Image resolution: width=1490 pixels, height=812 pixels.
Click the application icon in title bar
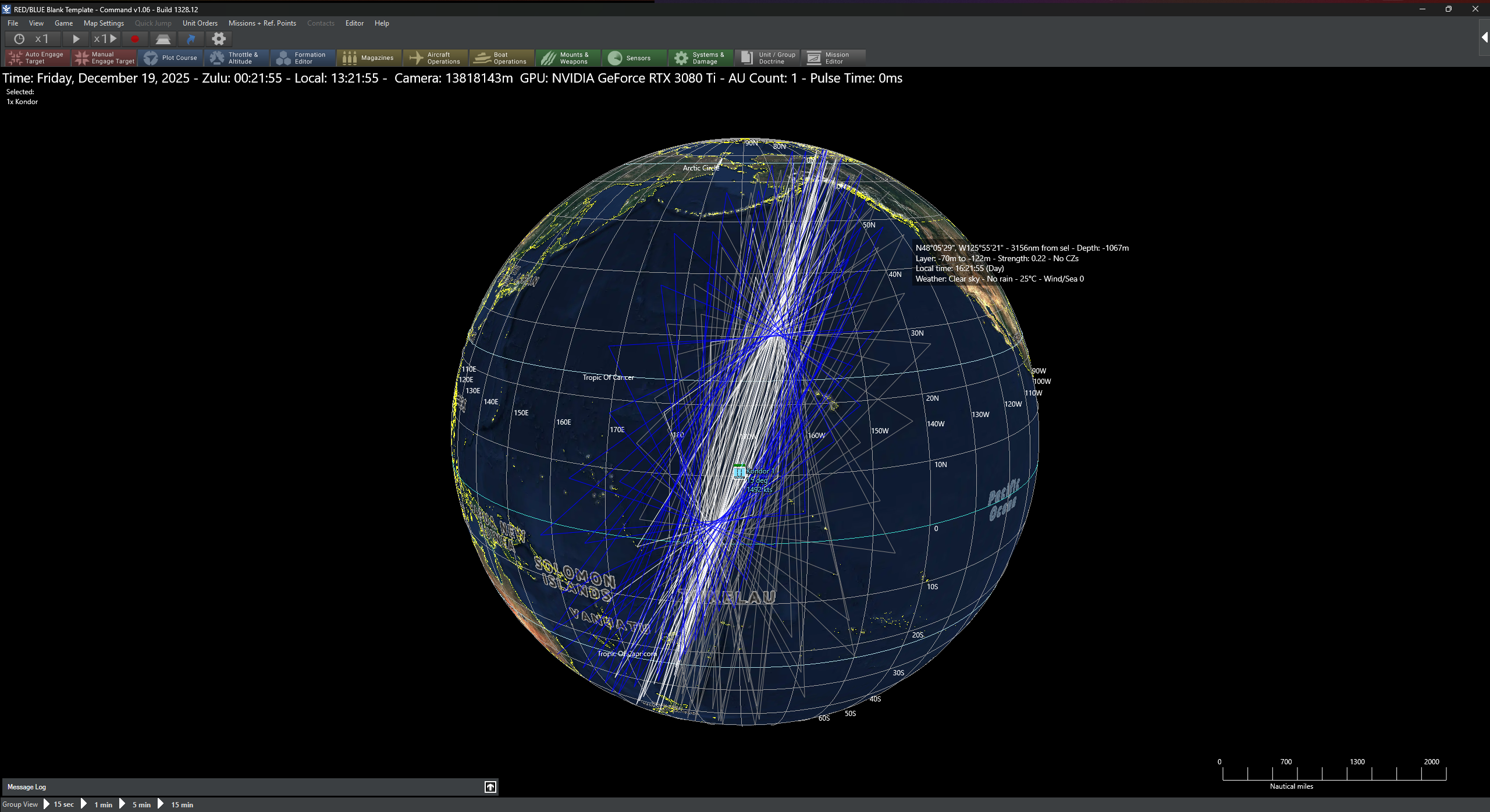(x=6, y=9)
